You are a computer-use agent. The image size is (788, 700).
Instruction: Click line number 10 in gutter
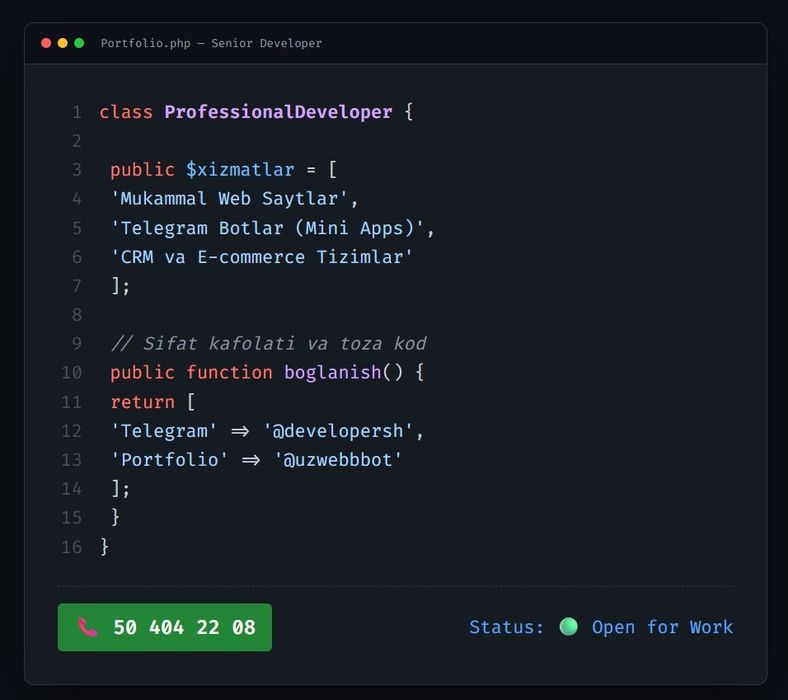tap(71, 373)
